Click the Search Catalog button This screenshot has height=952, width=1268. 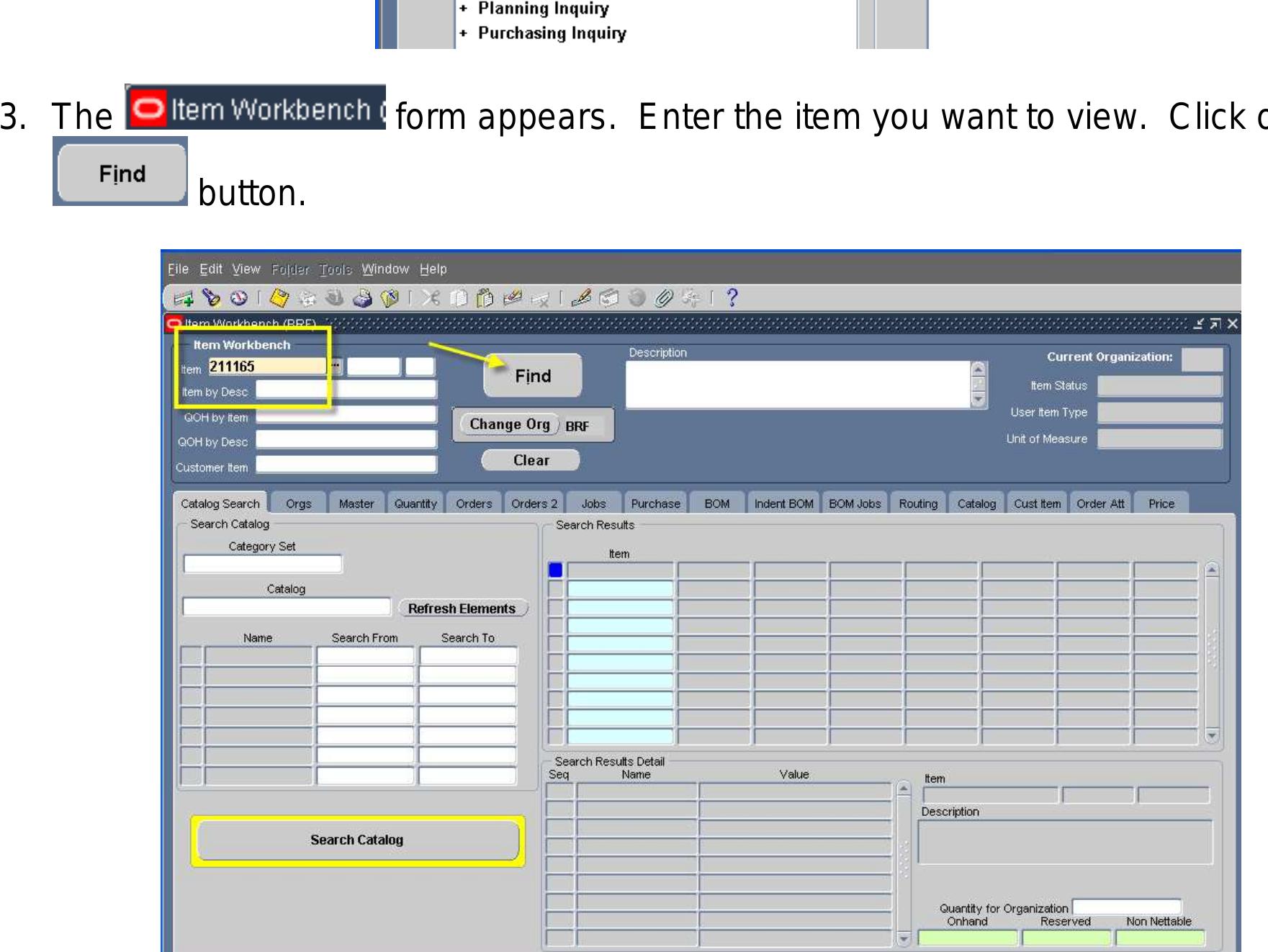coord(357,840)
